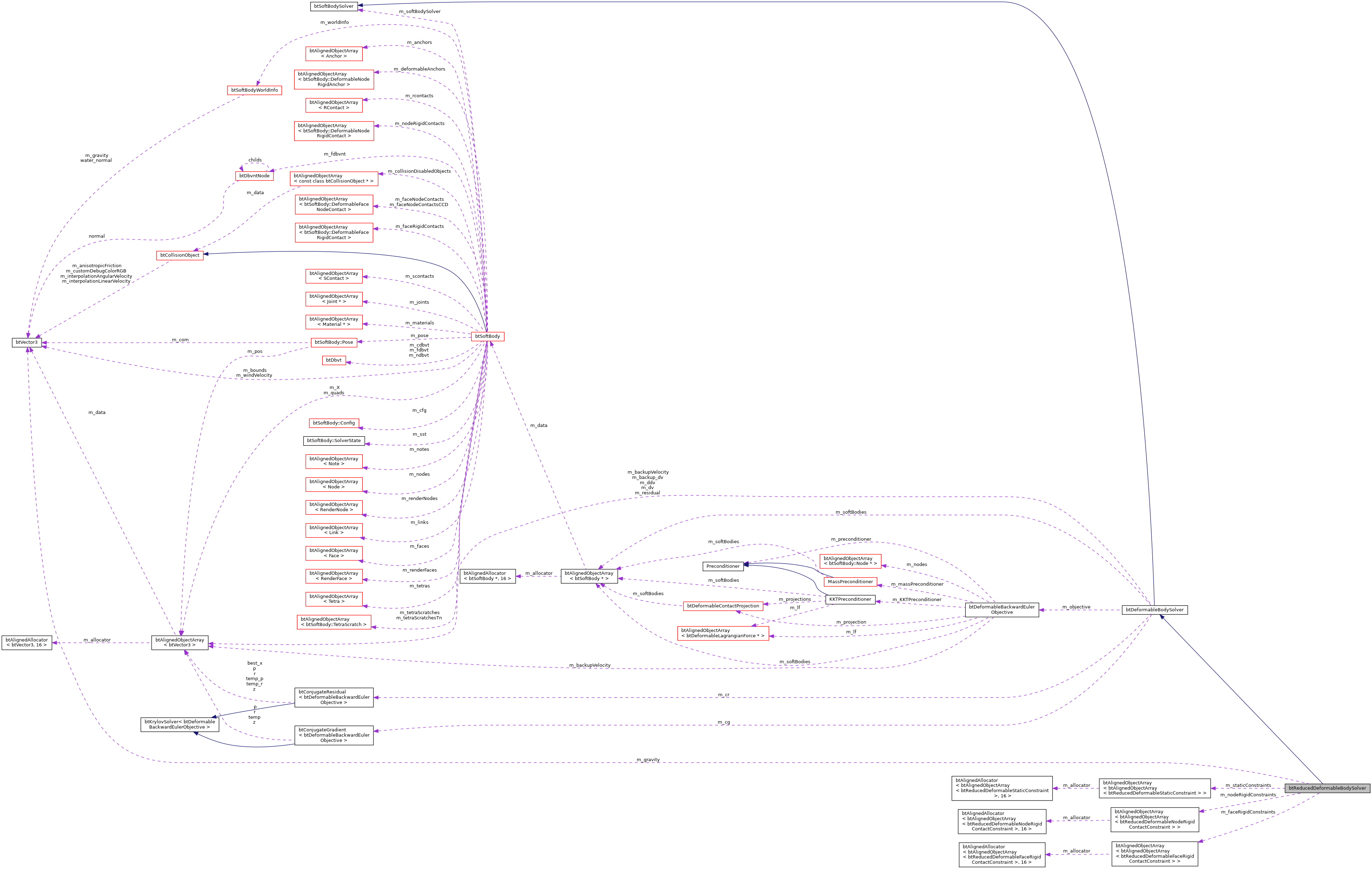Screen dimensions: 1372x869
Task: Select btAlignedAllocator < btSoftBody *, 16 > node
Action: coord(488,576)
